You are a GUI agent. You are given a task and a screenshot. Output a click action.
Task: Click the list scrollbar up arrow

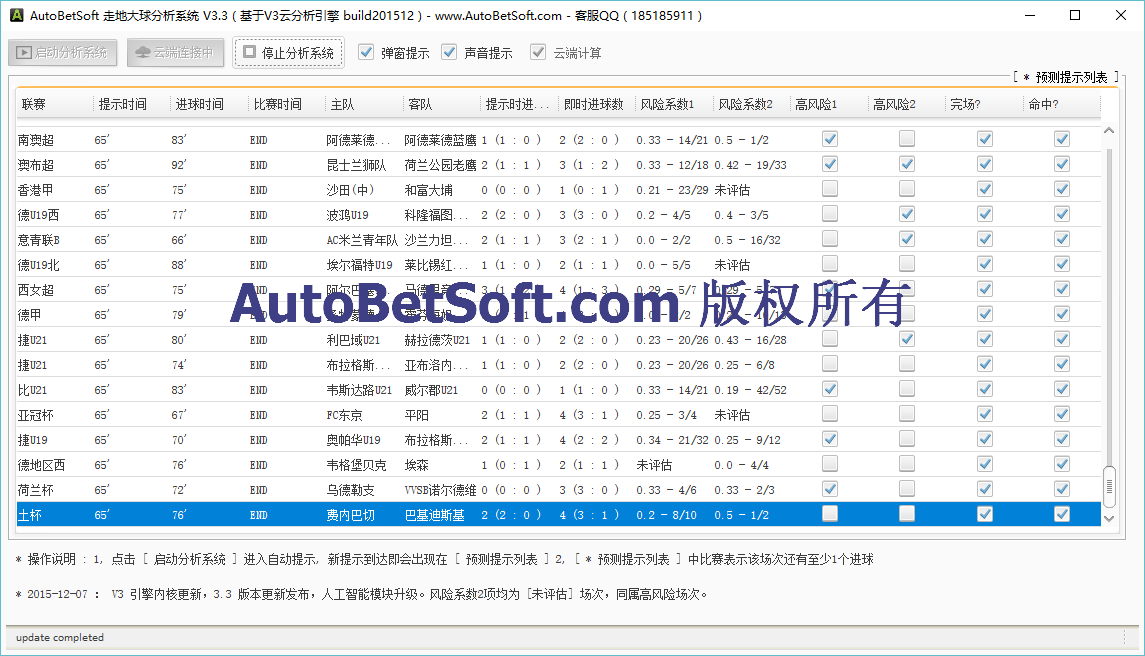coord(1108,130)
